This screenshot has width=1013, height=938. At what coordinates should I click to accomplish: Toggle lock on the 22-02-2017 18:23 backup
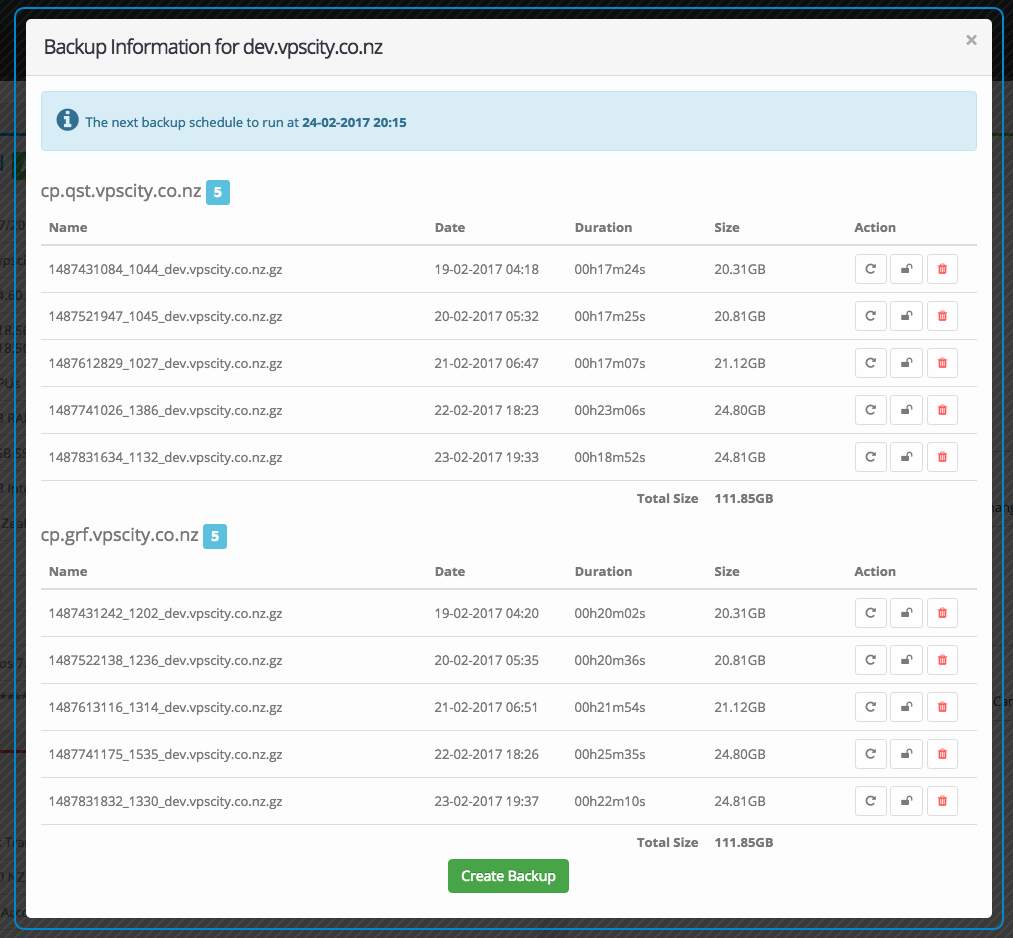pyautogui.click(x=906, y=410)
